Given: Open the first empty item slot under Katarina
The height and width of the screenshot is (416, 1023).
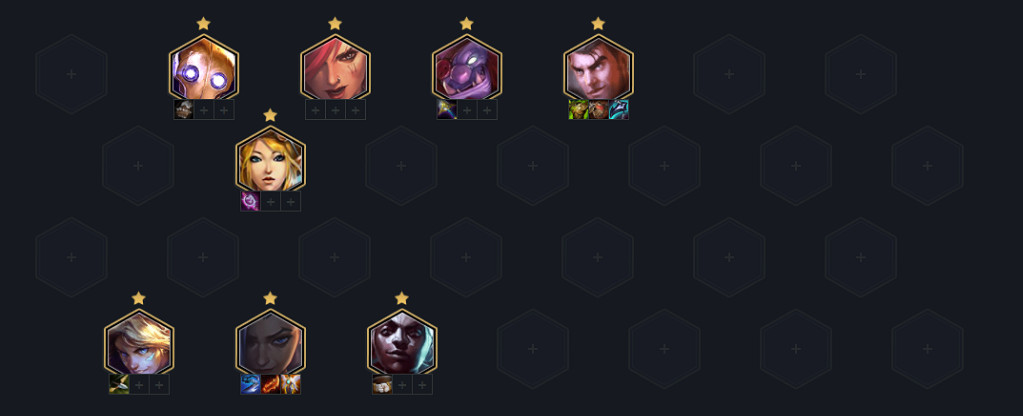Looking at the screenshot, I should click(315, 110).
